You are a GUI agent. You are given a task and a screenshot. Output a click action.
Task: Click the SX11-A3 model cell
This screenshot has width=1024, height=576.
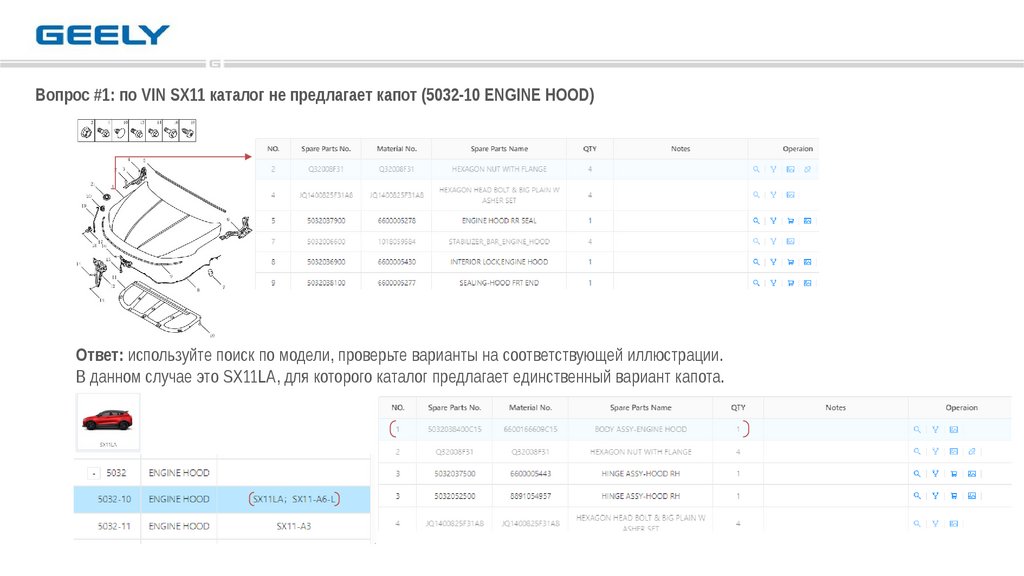coord(293,526)
